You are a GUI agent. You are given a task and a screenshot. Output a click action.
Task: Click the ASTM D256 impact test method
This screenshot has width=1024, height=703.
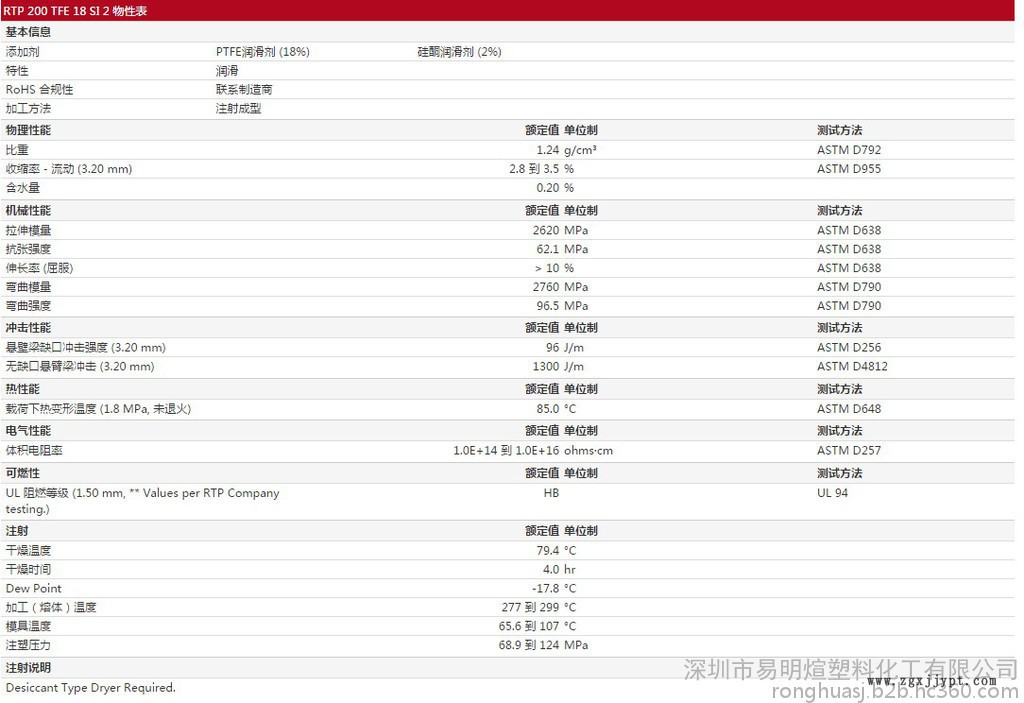848,347
